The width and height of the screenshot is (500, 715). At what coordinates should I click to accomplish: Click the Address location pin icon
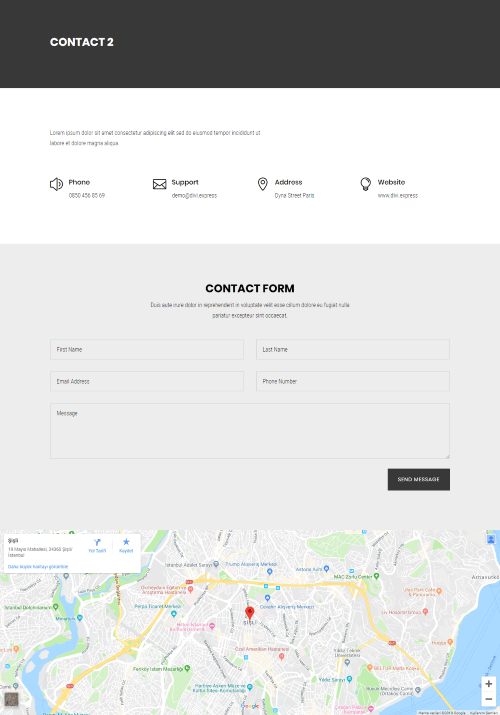point(263,184)
